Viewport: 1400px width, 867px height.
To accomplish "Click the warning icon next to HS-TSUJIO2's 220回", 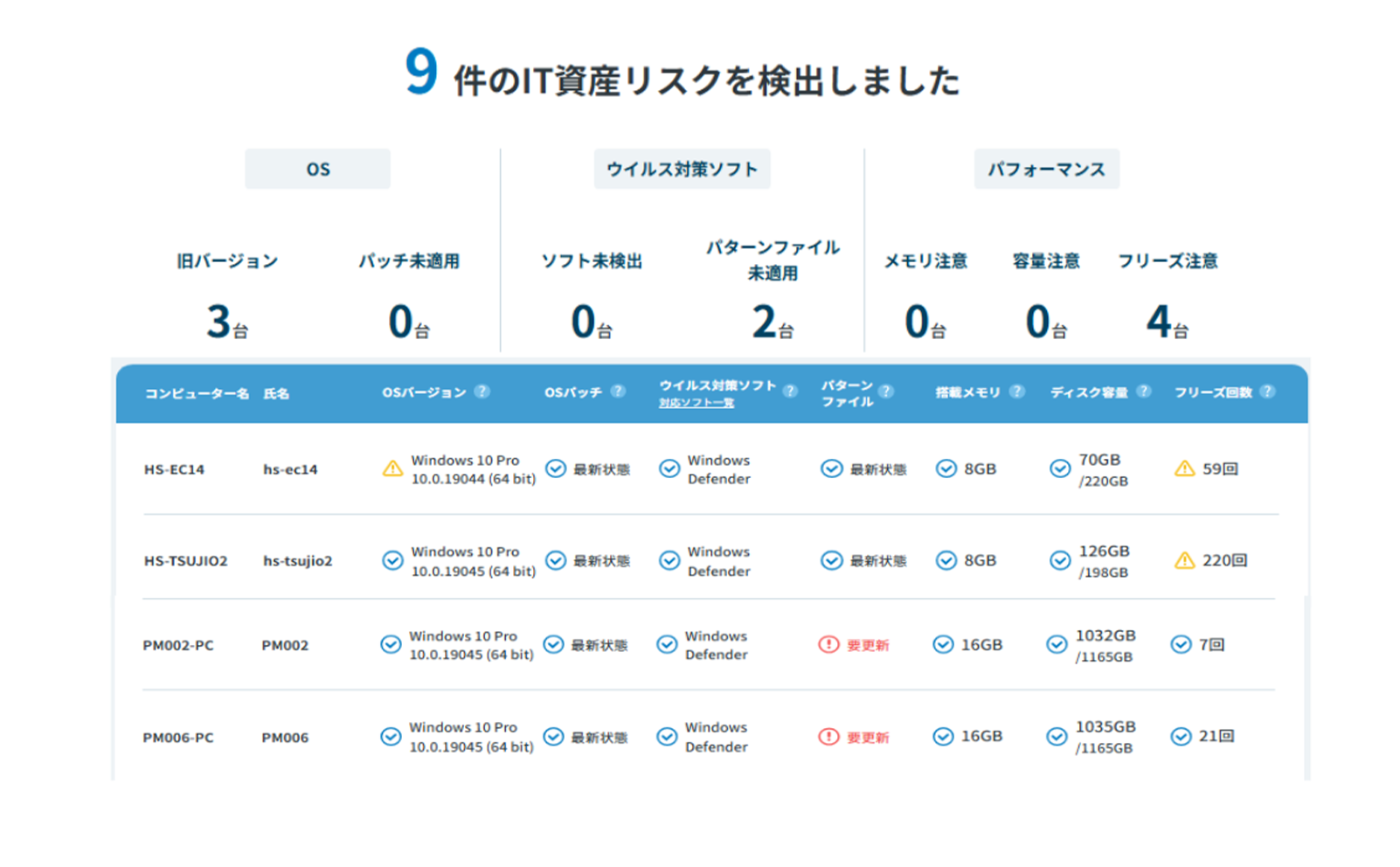I will coord(1184,560).
